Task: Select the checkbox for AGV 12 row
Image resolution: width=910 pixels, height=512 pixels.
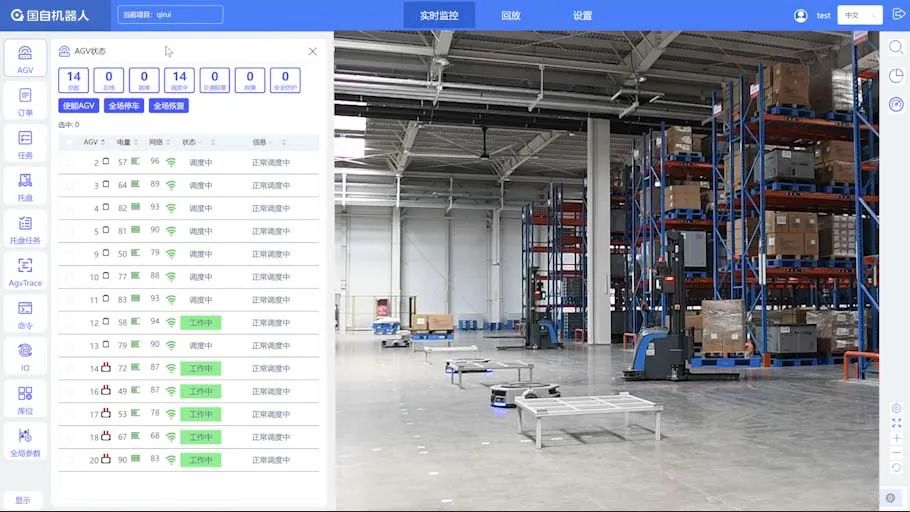Action: 69,323
